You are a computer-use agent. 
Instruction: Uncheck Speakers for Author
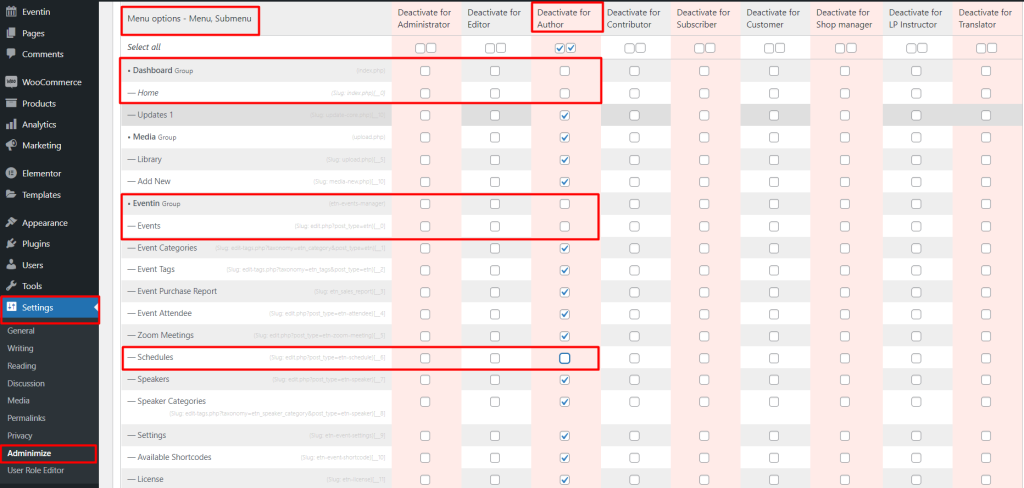click(565, 380)
